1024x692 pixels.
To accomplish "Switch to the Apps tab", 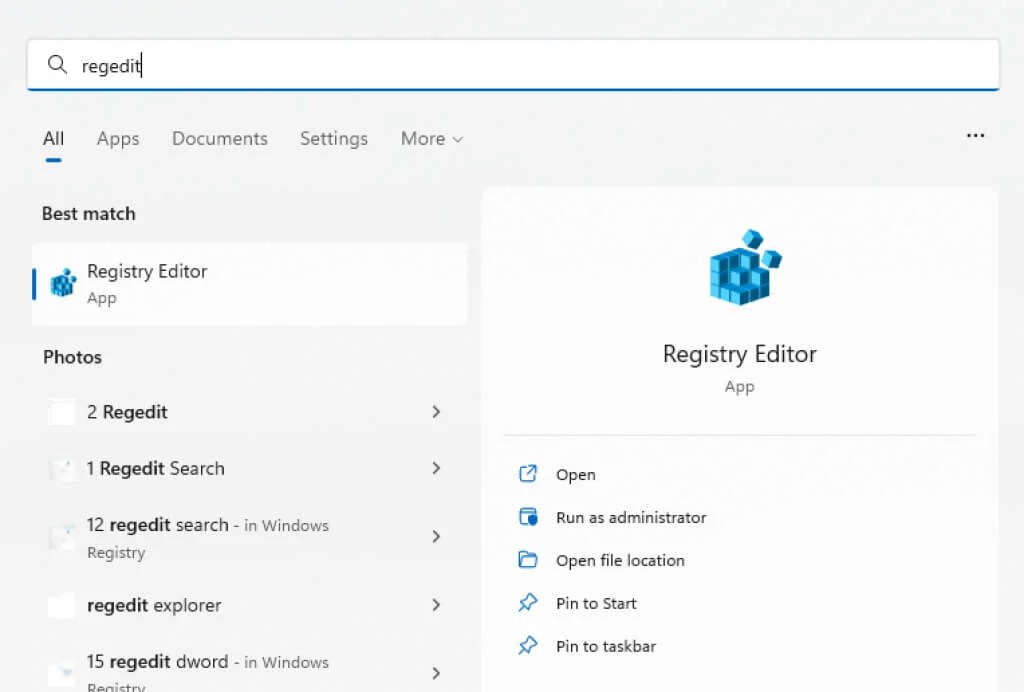I will coord(117,139).
